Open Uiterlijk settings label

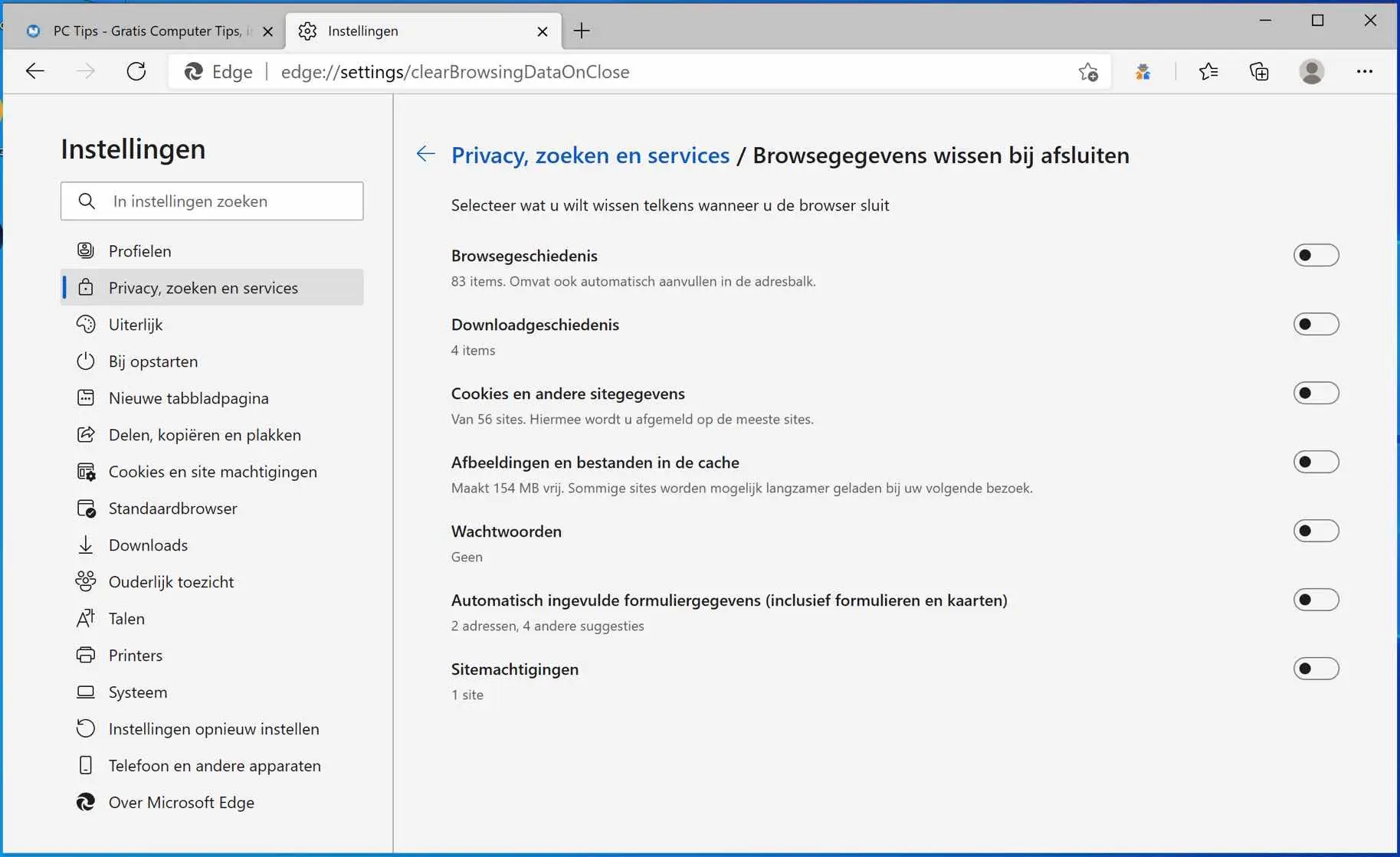point(136,325)
